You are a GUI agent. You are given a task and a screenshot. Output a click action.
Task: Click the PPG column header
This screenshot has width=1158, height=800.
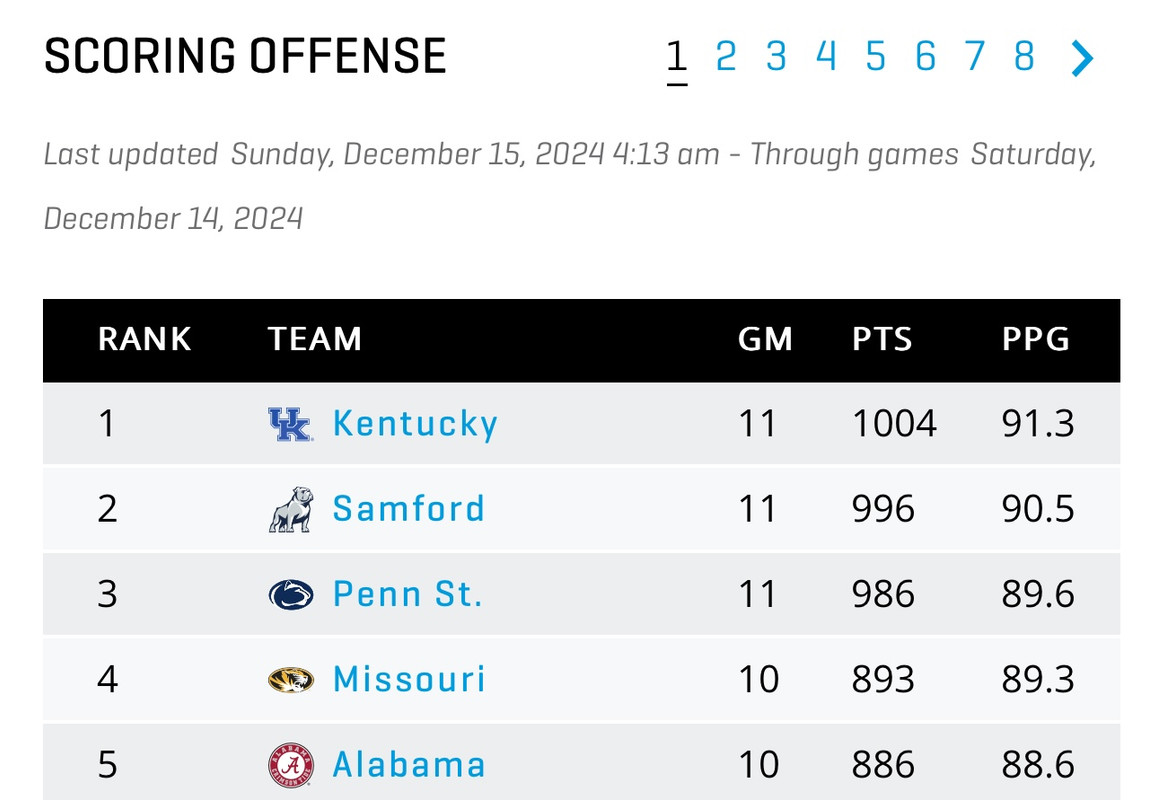click(x=1036, y=340)
